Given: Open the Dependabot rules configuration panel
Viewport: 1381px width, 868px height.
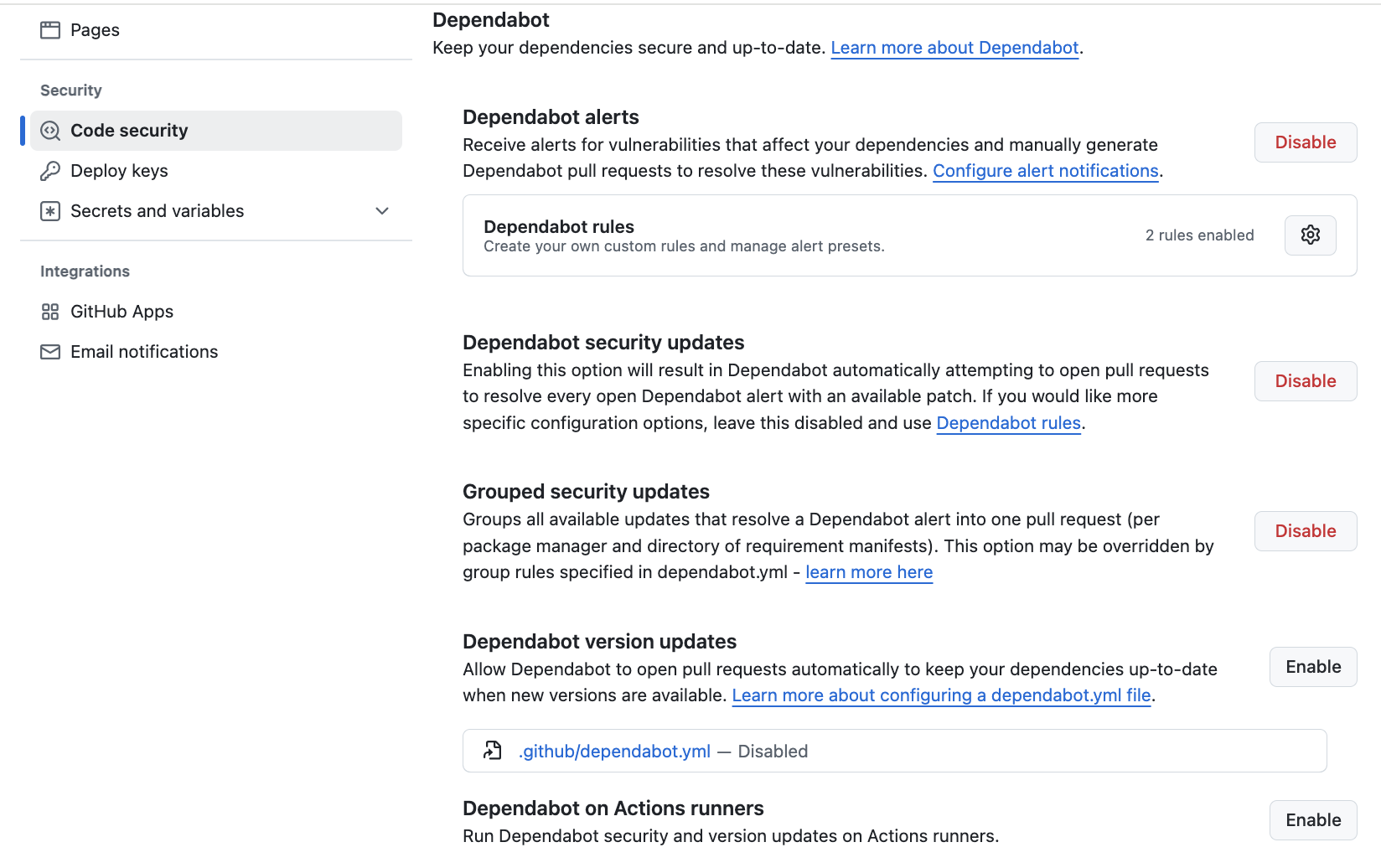Looking at the screenshot, I should click(1310, 235).
